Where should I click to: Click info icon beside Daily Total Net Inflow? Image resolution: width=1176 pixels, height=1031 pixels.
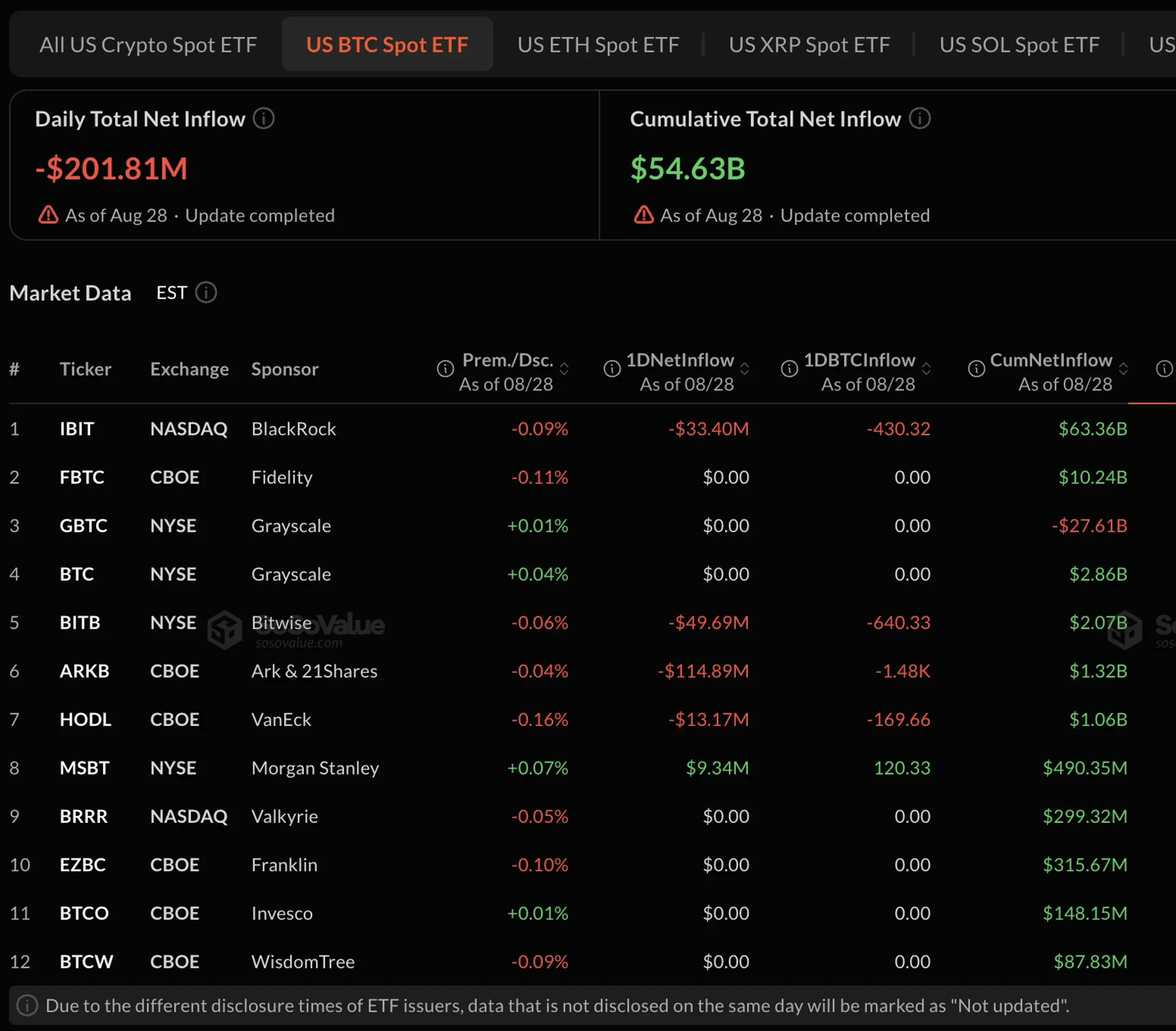264,118
